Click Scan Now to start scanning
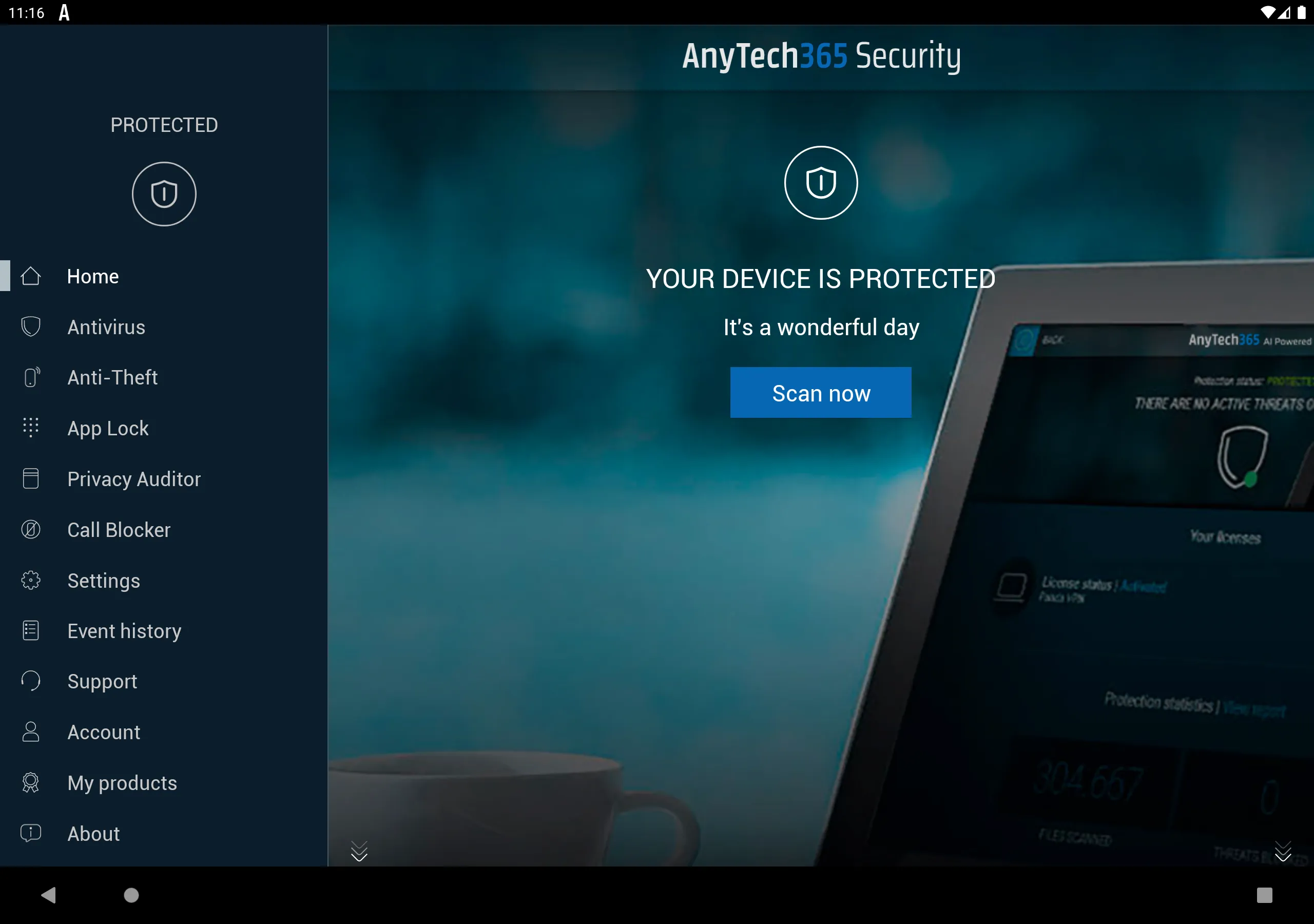1314x924 pixels. (x=820, y=392)
